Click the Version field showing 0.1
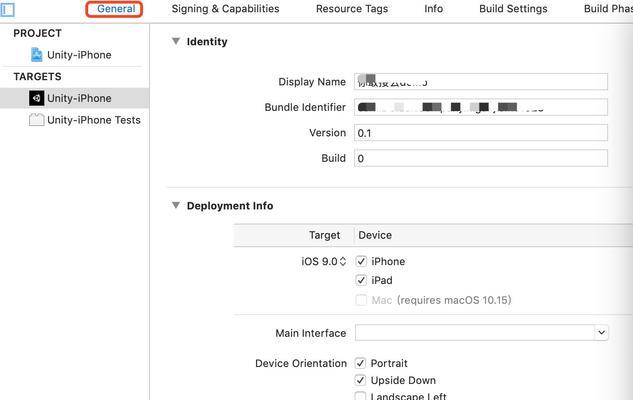This screenshot has width=633, height=400. pyautogui.click(x=481, y=133)
